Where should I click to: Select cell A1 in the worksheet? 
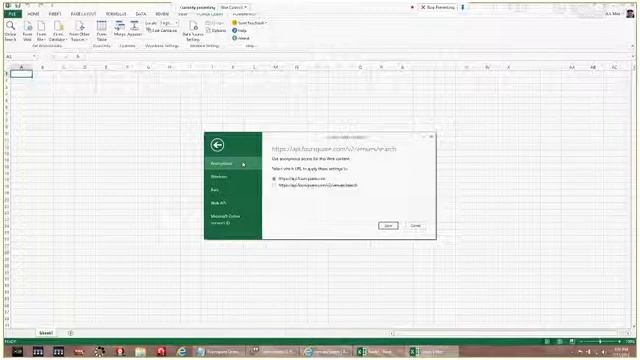click(21, 74)
